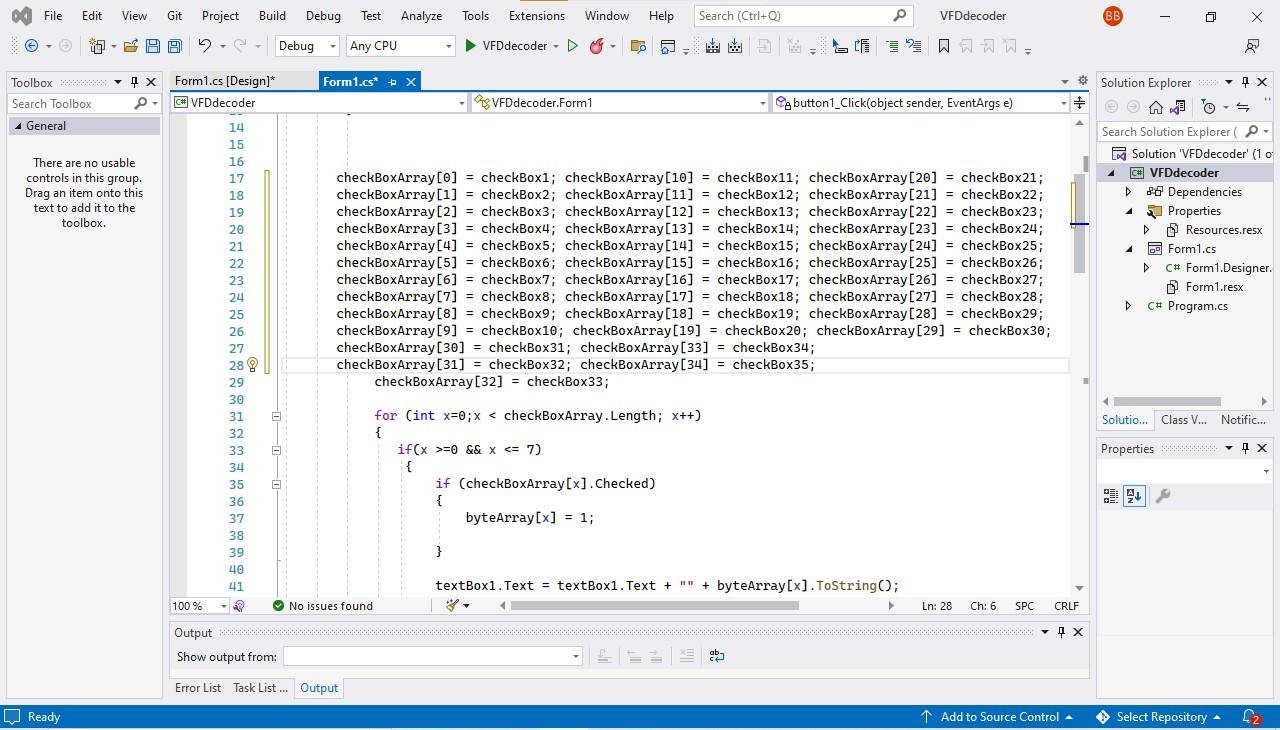The image size is (1280, 730).
Task: Open the Any CPU platform dropdown
Action: (x=401, y=46)
